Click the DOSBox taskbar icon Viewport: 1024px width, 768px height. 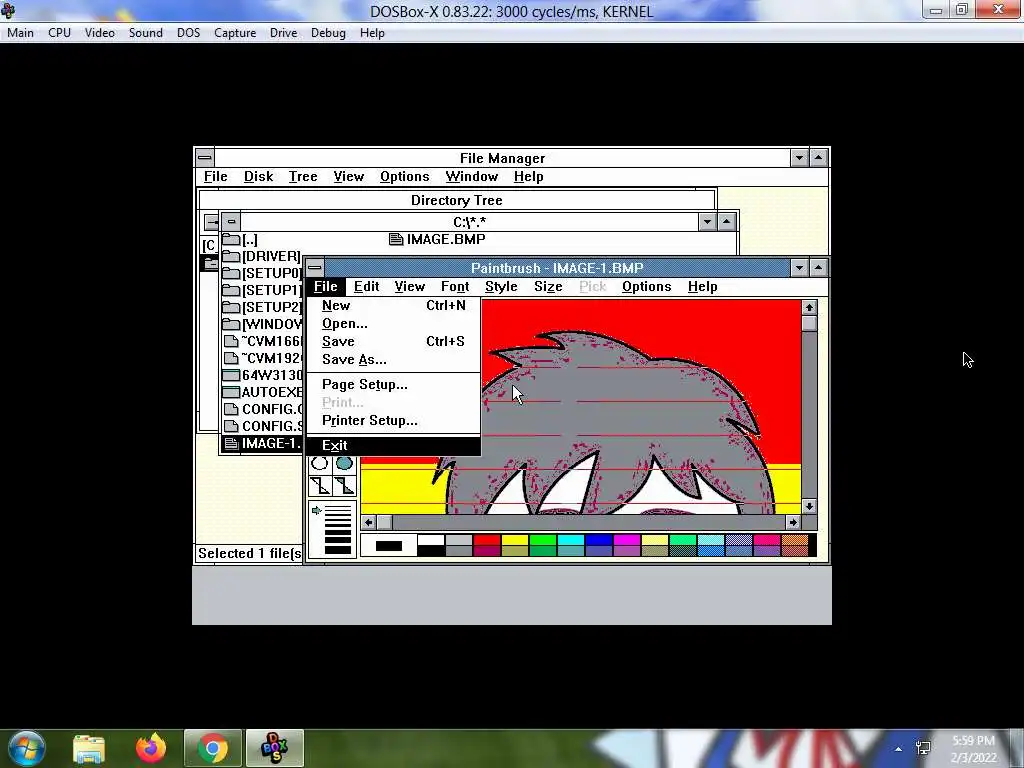[x=274, y=748]
